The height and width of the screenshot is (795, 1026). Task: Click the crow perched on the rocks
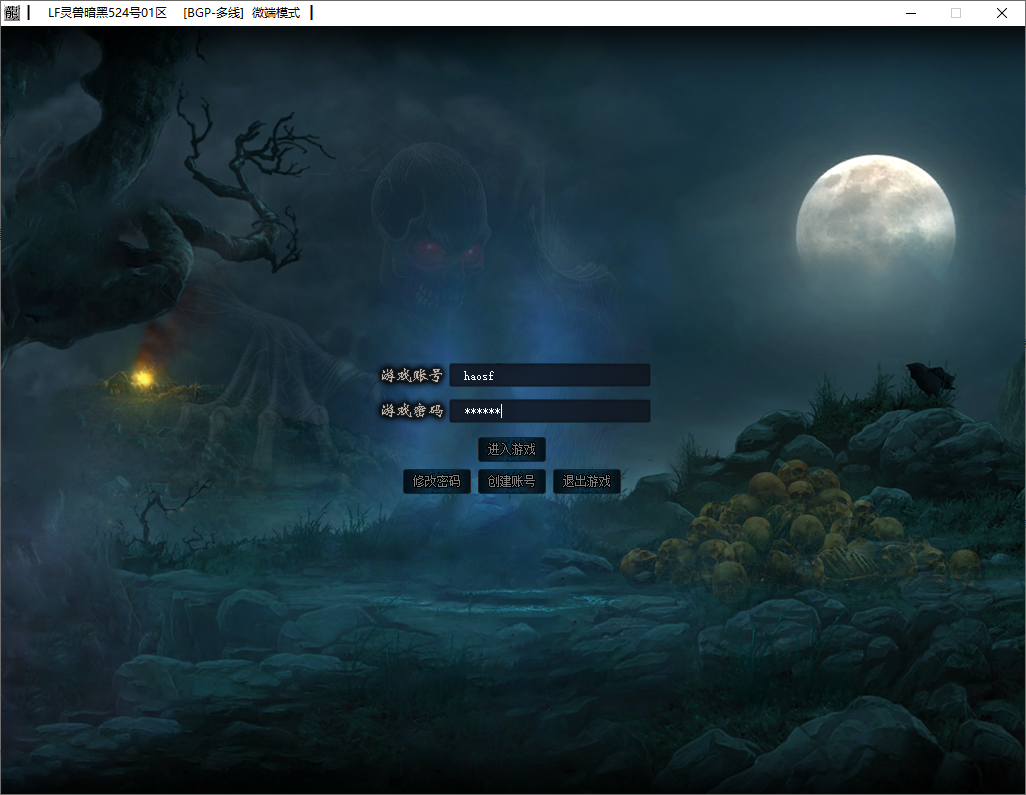click(929, 378)
